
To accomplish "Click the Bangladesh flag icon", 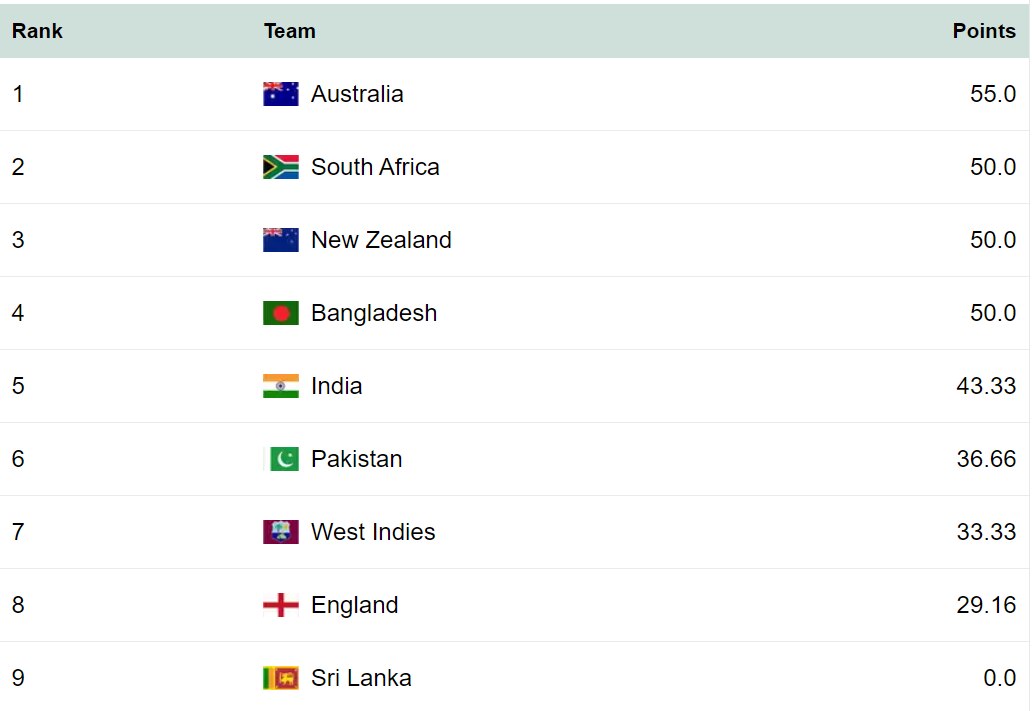I will [x=280, y=313].
